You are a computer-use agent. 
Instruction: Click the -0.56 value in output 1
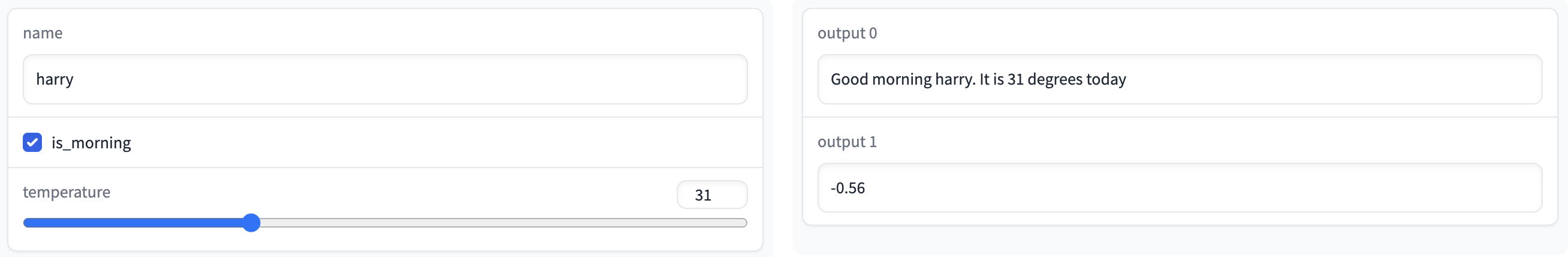[x=848, y=188]
